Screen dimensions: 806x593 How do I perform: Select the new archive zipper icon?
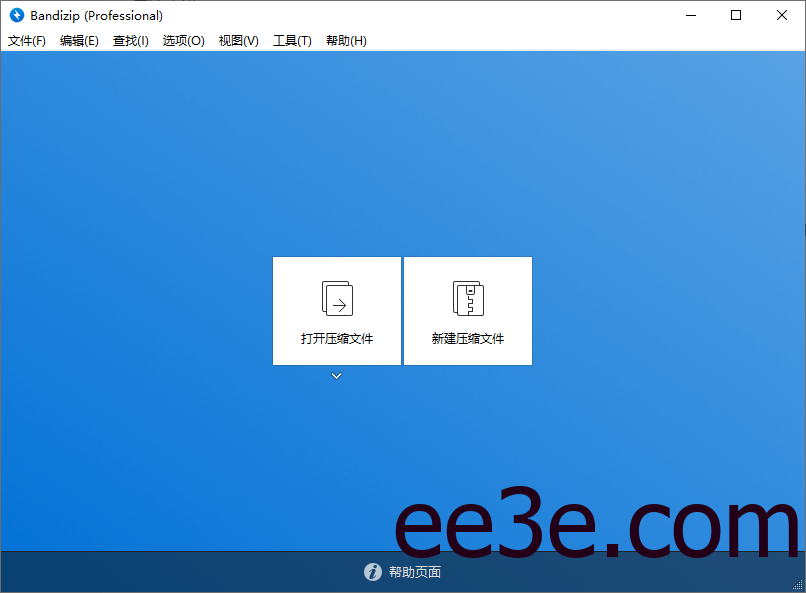[467, 297]
